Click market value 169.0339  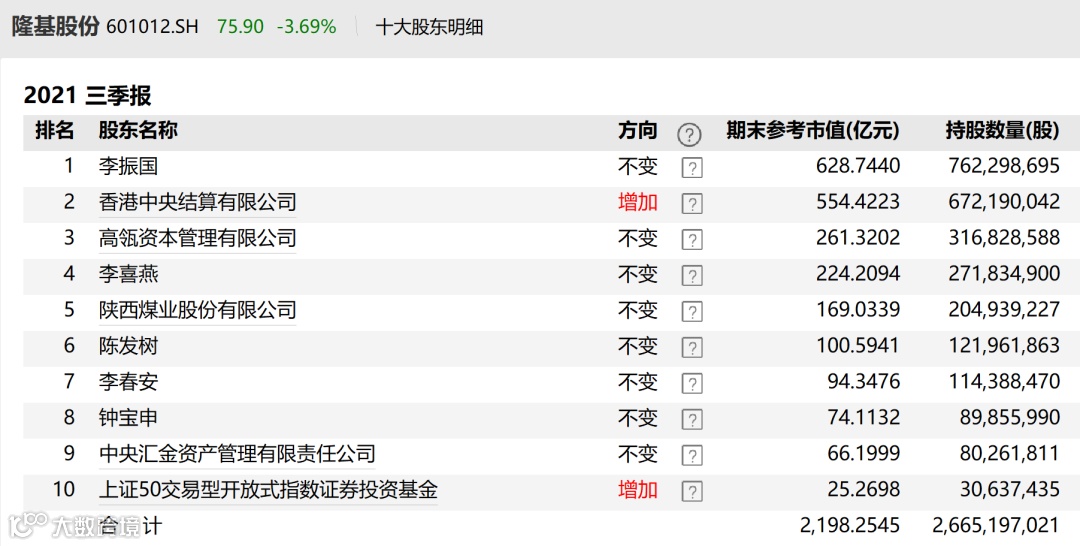(x=858, y=310)
